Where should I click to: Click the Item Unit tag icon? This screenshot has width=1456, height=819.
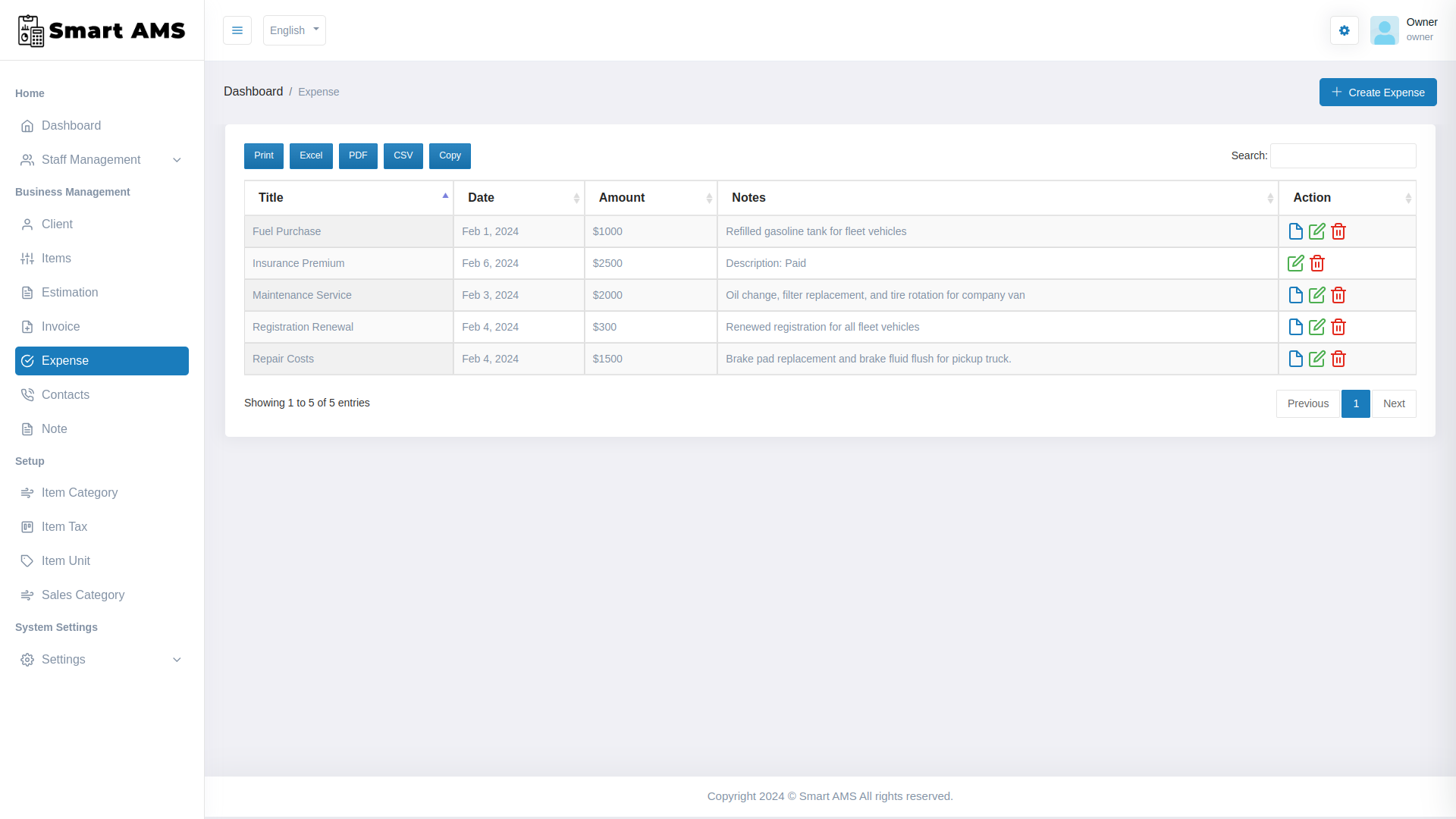click(x=27, y=560)
